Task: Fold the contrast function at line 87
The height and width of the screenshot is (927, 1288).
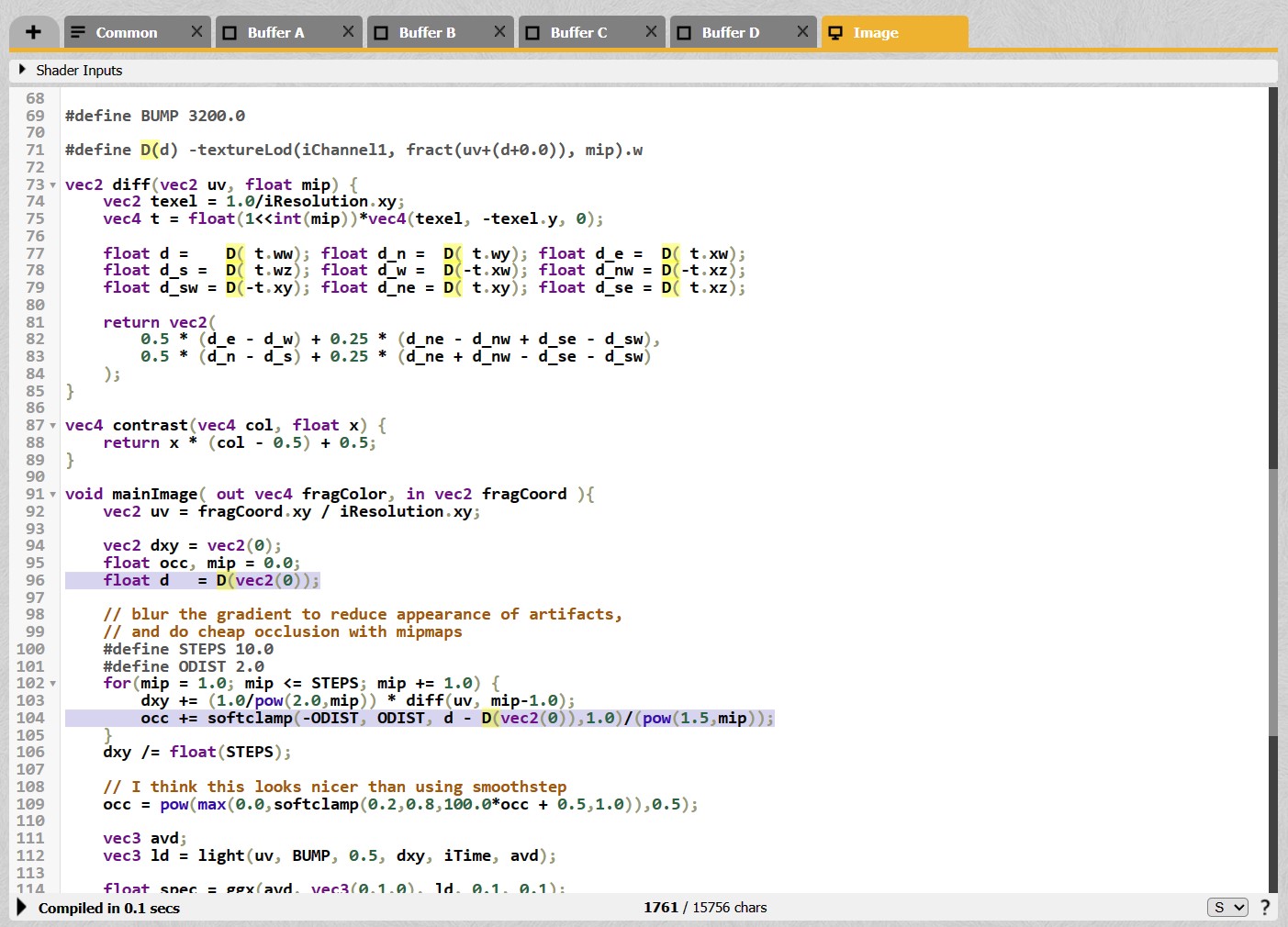Action: [x=53, y=426]
